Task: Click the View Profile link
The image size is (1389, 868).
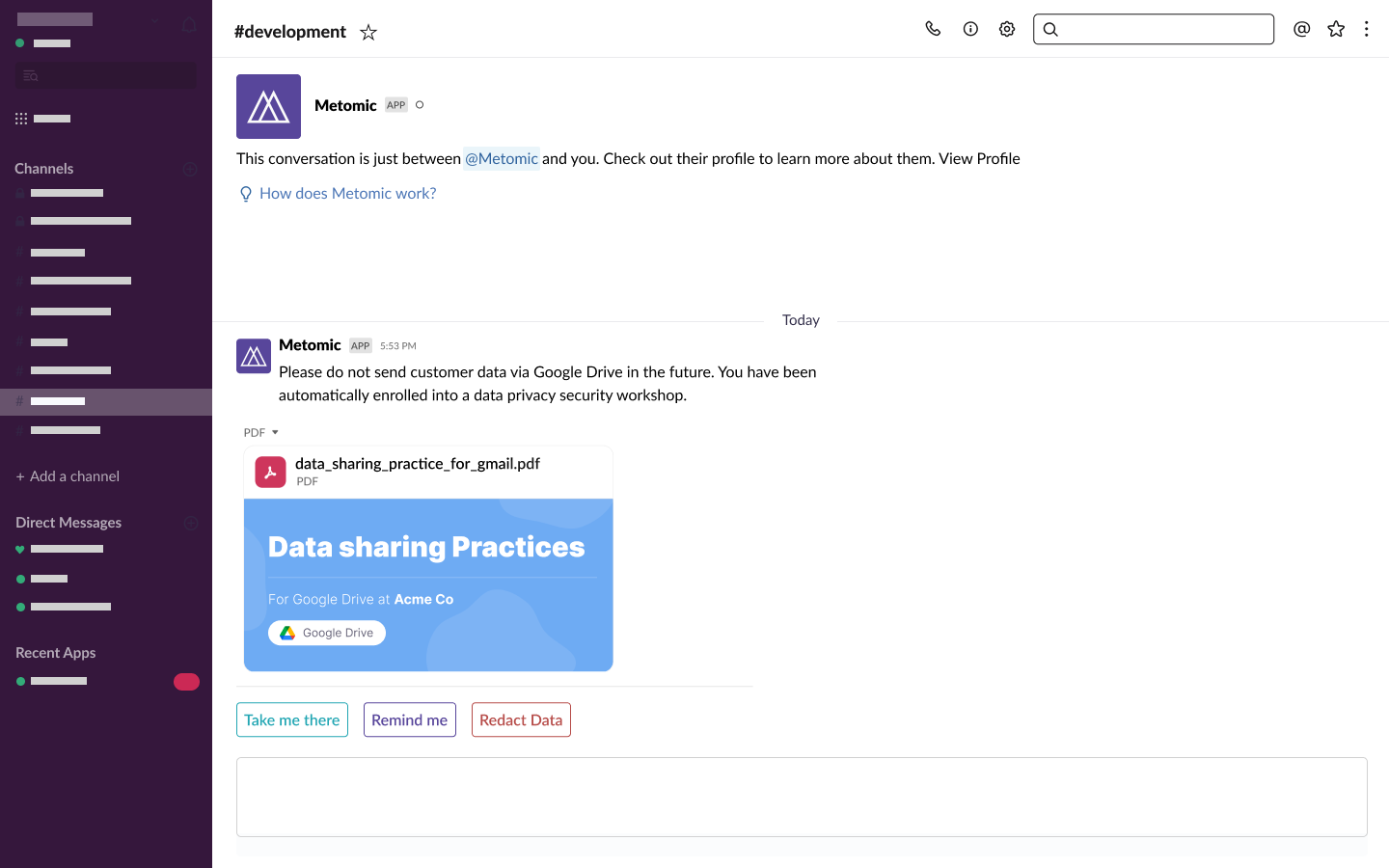Action: 980,158
